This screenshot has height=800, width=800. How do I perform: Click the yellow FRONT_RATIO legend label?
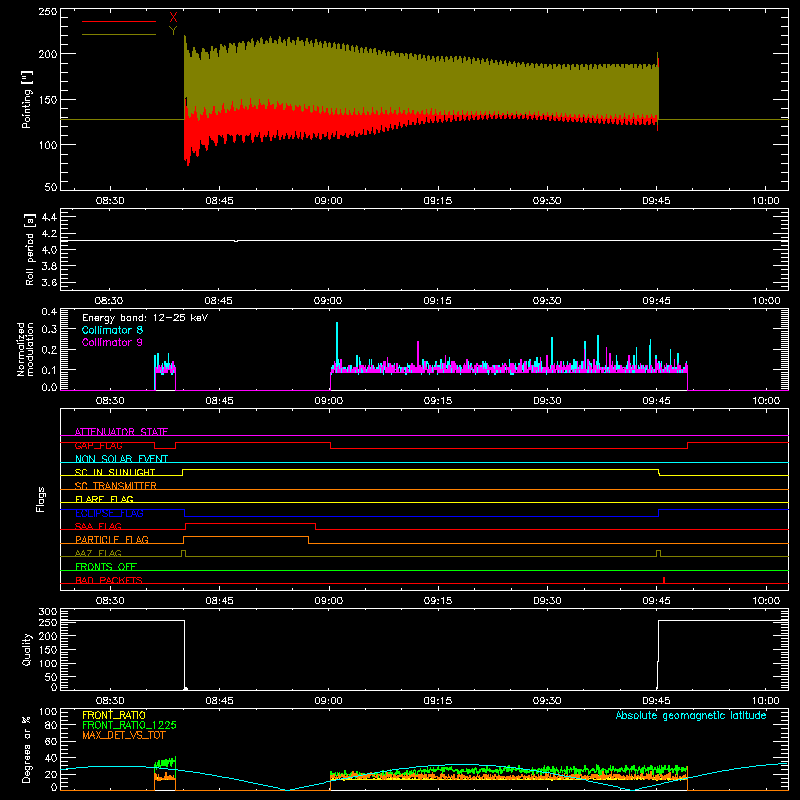[114, 715]
